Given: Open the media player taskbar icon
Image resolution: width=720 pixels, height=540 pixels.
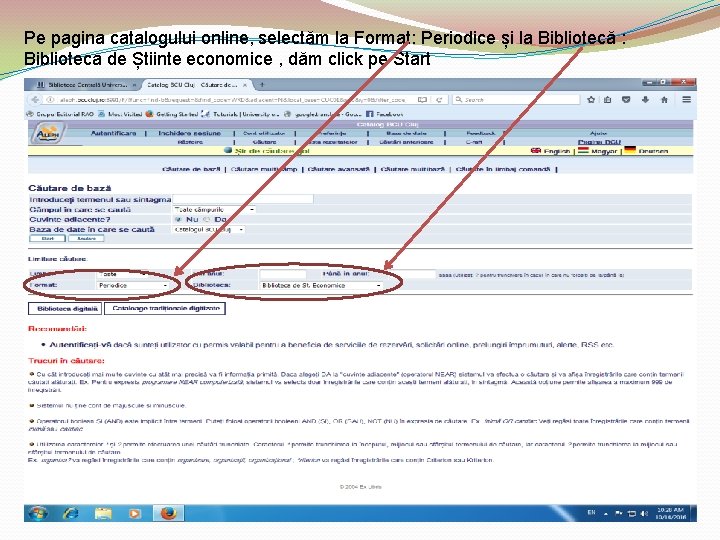Looking at the screenshot, I should [135, 513].
